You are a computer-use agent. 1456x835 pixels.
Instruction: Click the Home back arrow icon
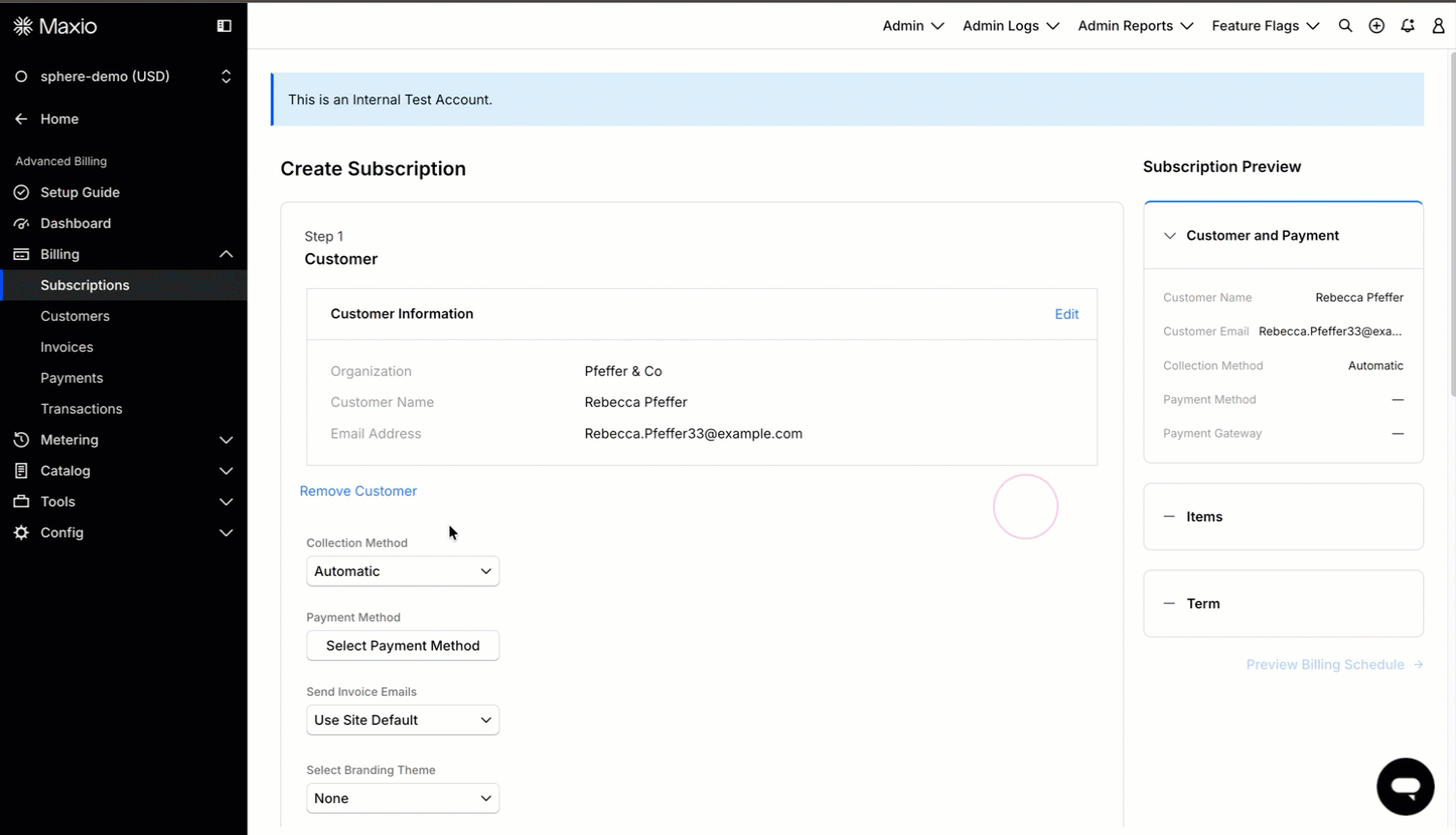pyautogui.click(x=21, y=119)
